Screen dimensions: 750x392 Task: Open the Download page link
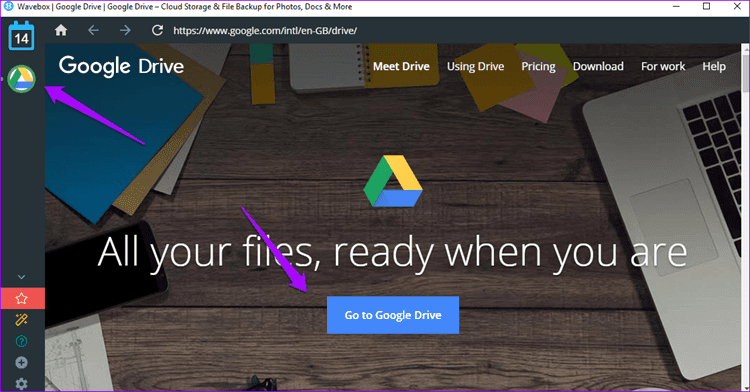(x=598, y=66)
